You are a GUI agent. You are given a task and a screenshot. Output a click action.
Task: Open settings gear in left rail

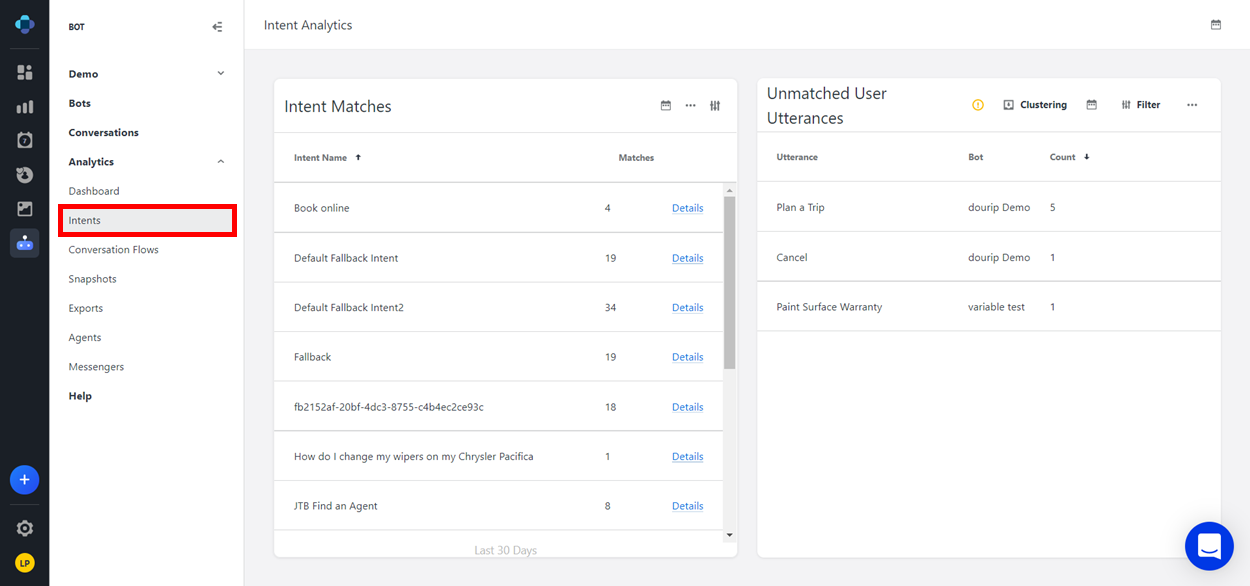[x=25, y=528]
